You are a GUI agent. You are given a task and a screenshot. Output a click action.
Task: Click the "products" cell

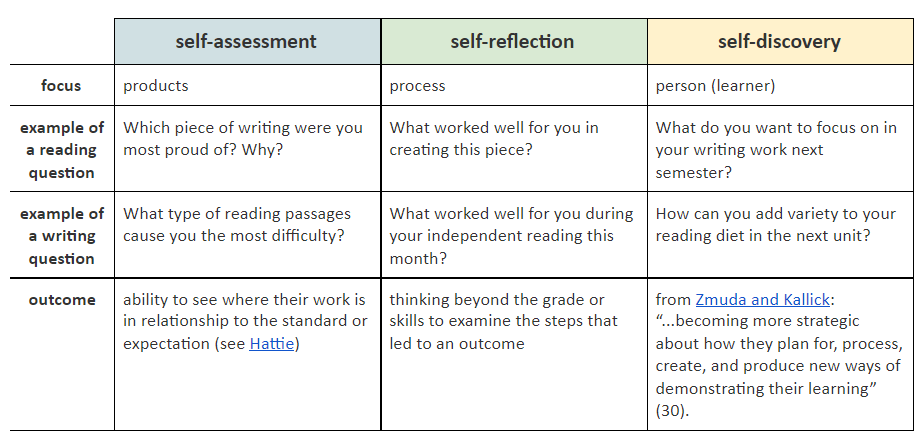tap(156, 86)
